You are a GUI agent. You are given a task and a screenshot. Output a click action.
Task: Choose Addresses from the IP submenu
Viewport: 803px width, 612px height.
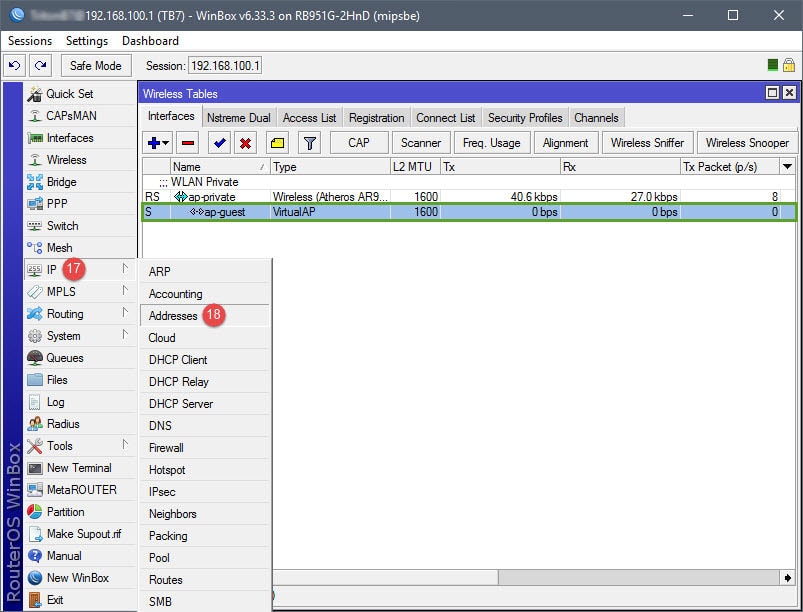205,316
